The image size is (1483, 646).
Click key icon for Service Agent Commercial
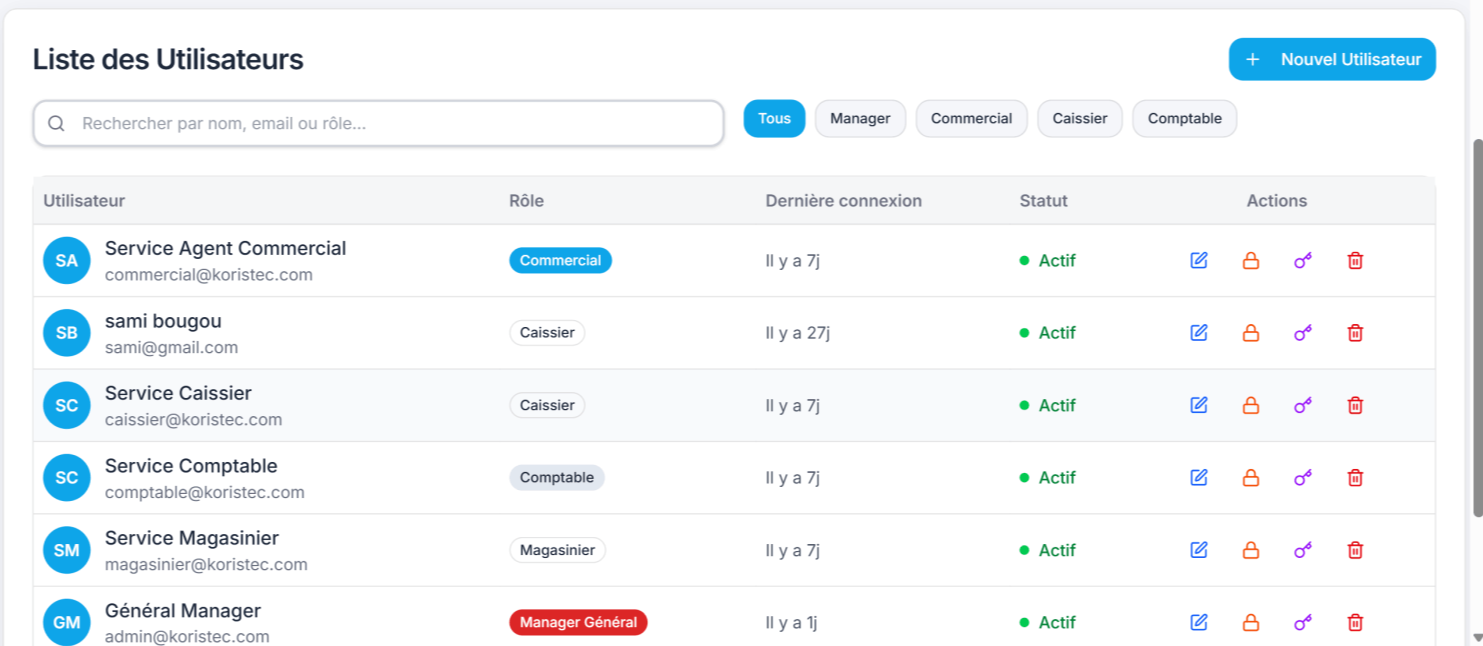point(1302,261)
